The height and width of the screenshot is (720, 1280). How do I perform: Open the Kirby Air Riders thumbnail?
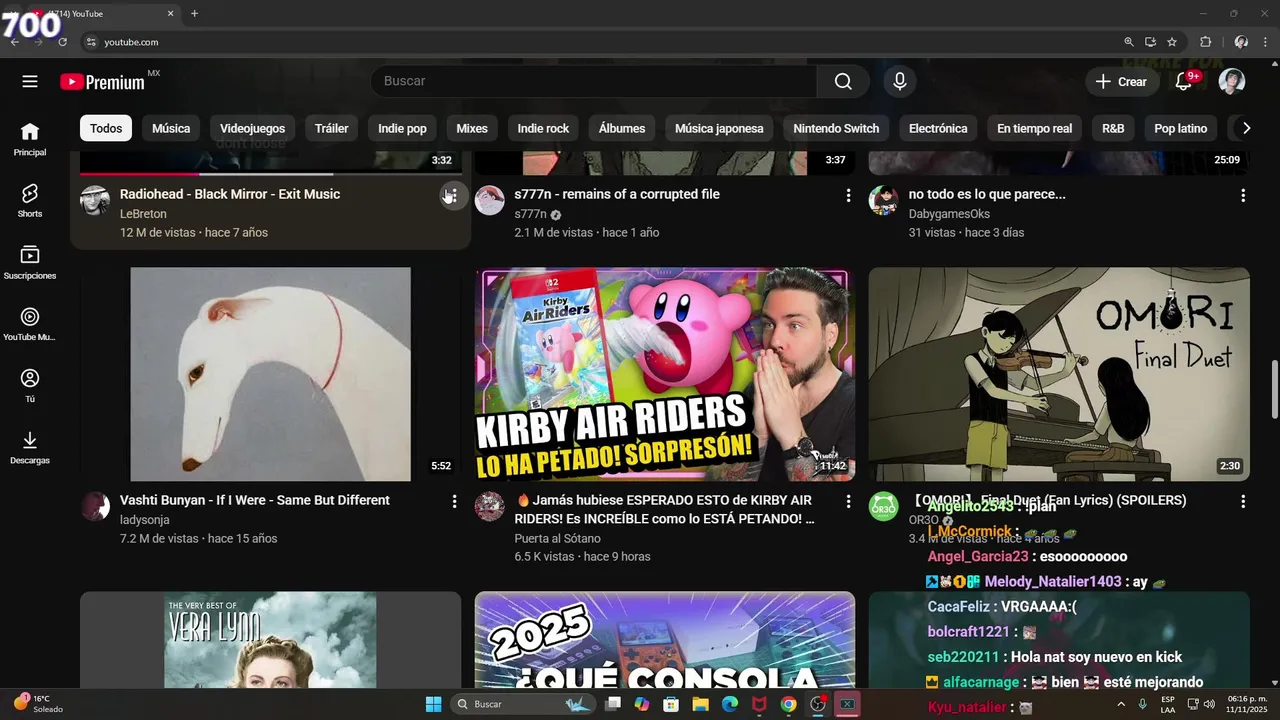[665, 374]
